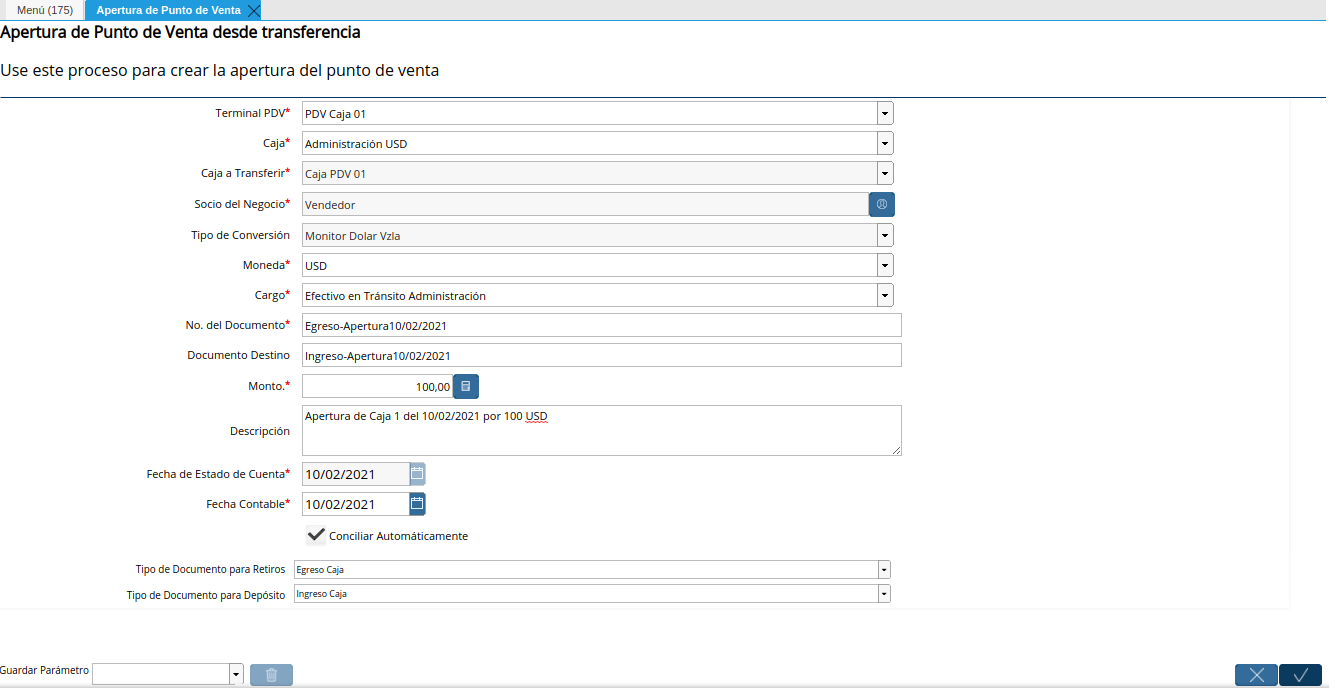Expand the Moneda dropdown showing USD
This screenshot has width=1336, height=690.
(885, 266)
